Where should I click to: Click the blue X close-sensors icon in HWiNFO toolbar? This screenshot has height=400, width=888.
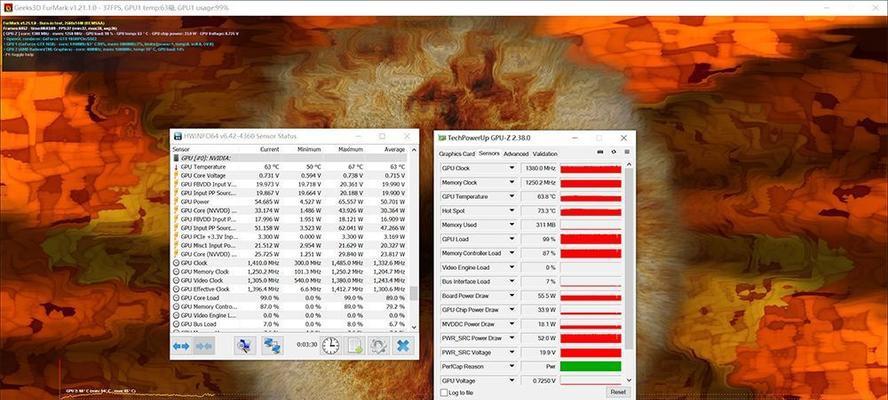pos(403,346)
